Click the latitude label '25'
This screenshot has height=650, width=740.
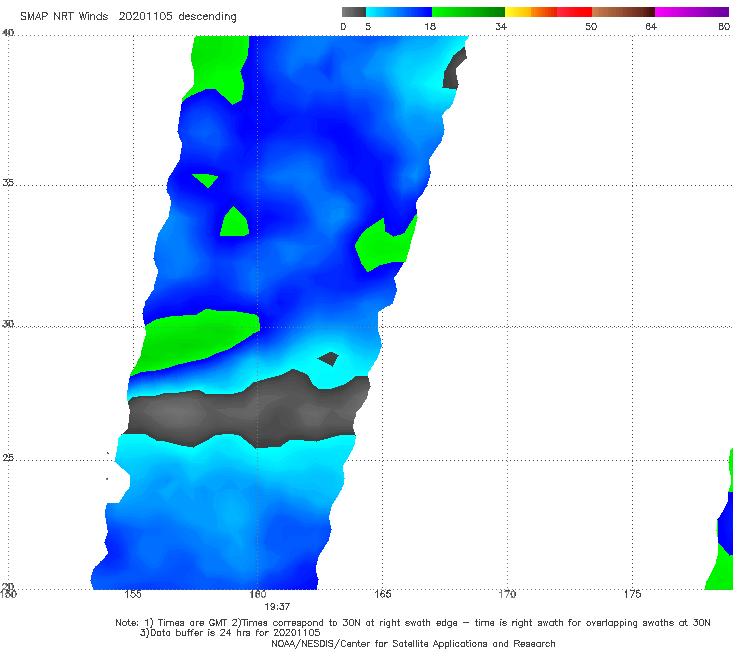[8, 457]
